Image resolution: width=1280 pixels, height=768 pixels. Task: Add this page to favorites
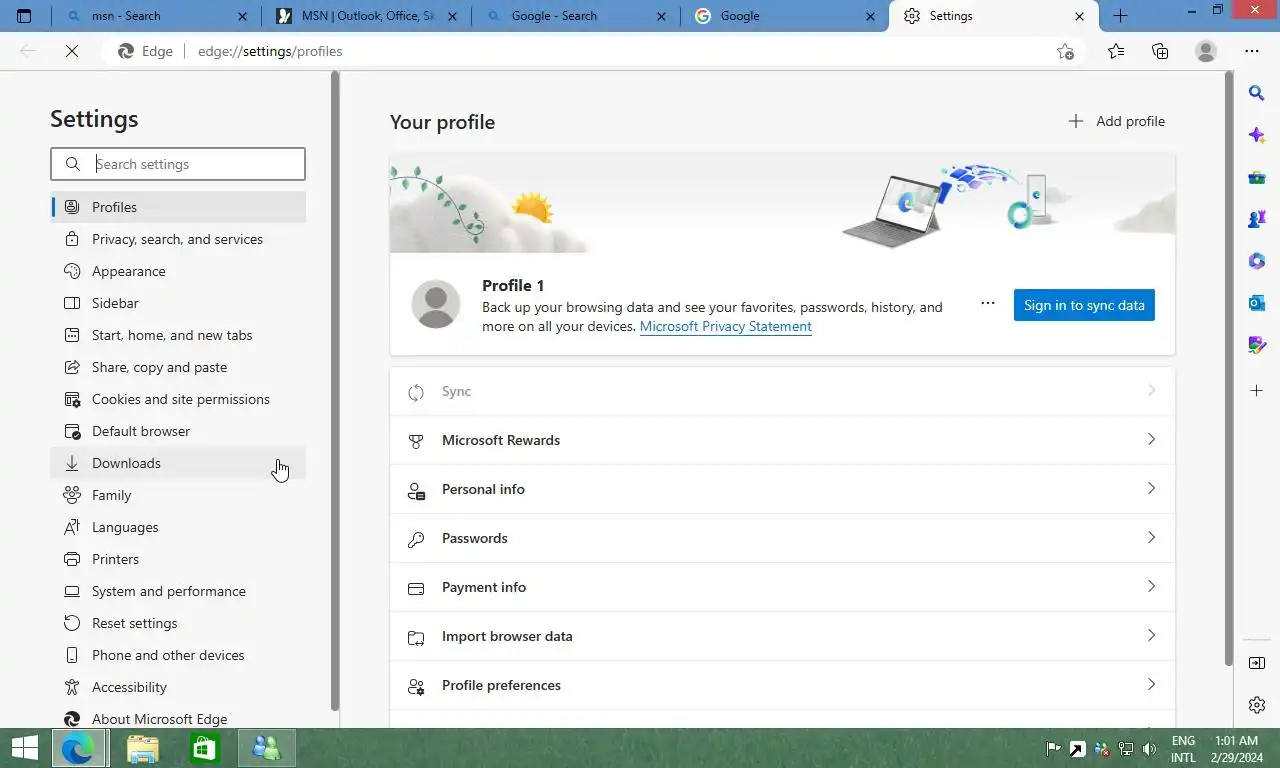[x=1065, y=51]
